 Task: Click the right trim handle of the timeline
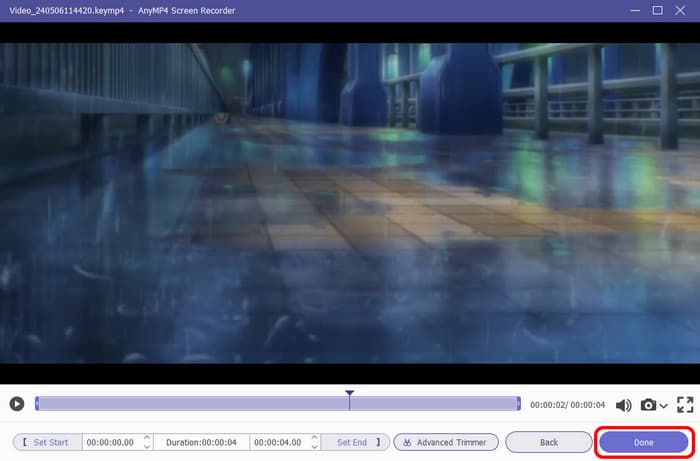tap(518, 404)
